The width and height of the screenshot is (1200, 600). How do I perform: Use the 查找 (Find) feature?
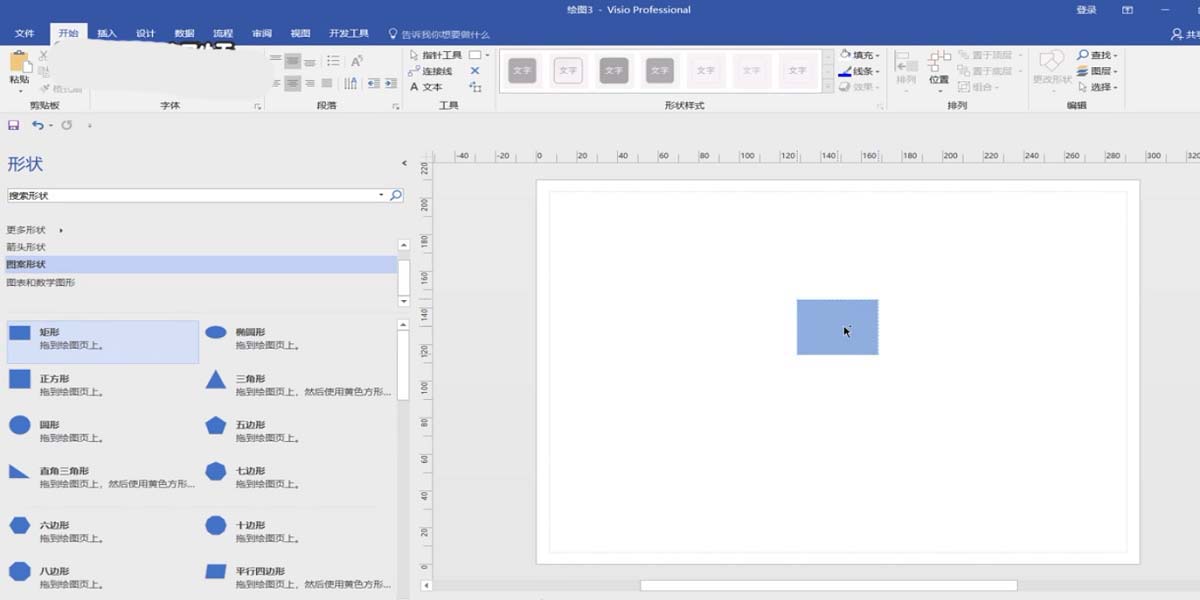pos(1092,55)
